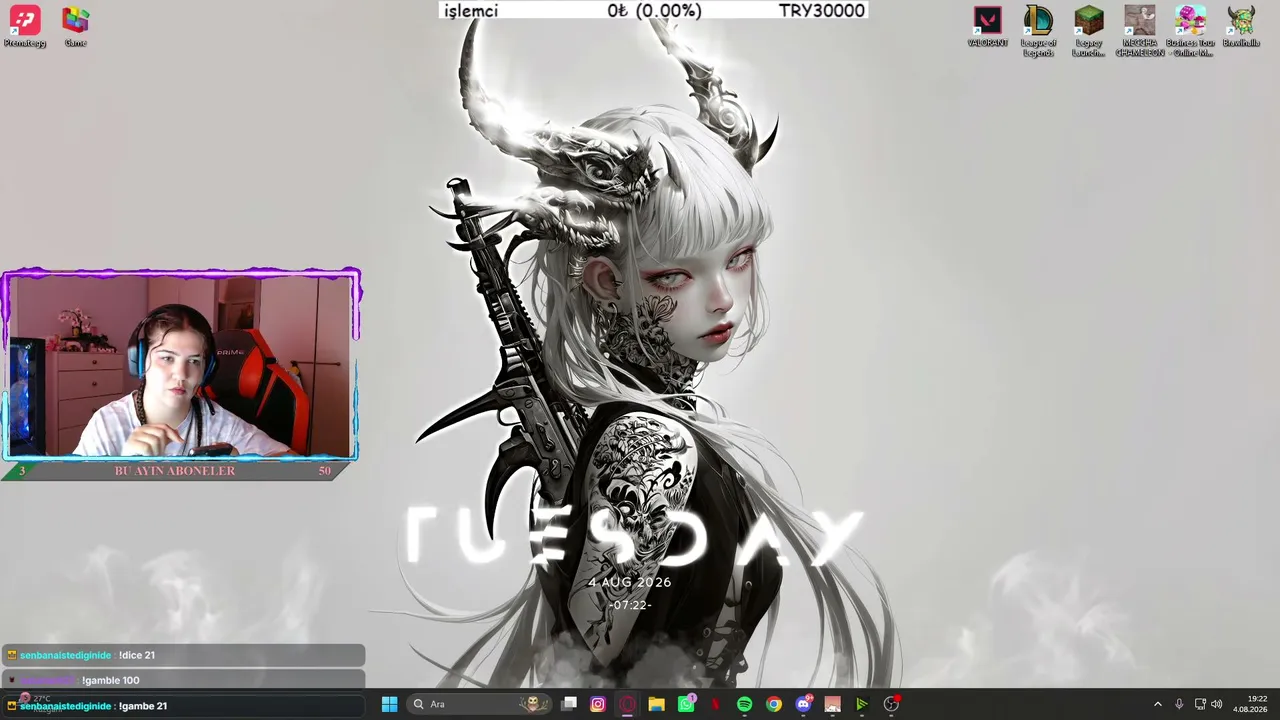The width and height of the screenshot is (1280, 720).
Task: Open the green arrow app in taskbar
Action: click(861, 704)
